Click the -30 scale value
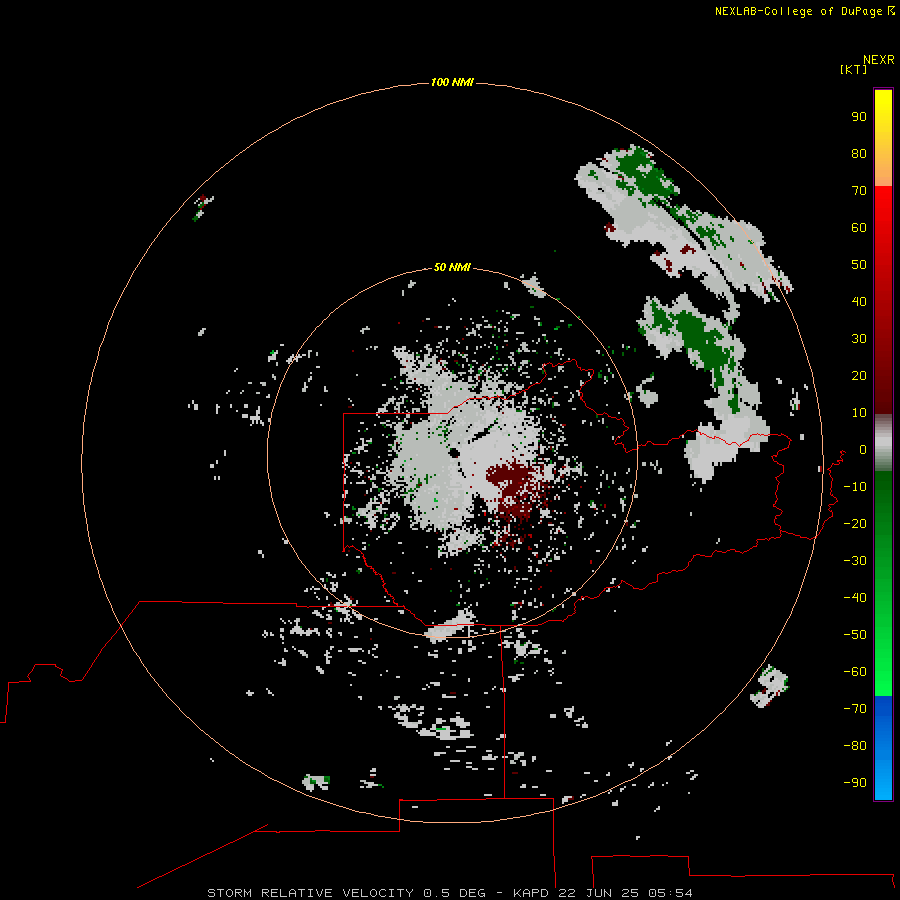 [855, 561]
